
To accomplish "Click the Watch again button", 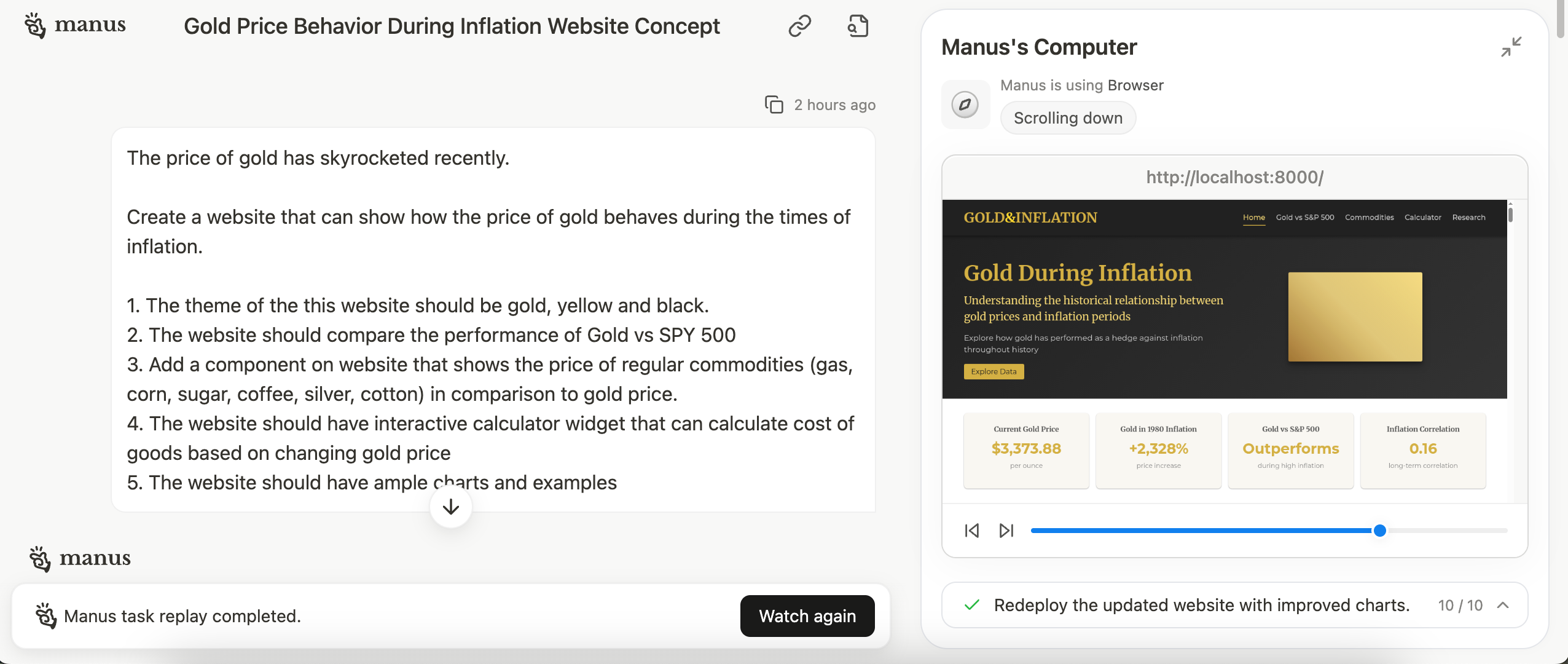I will coord(807,616).
